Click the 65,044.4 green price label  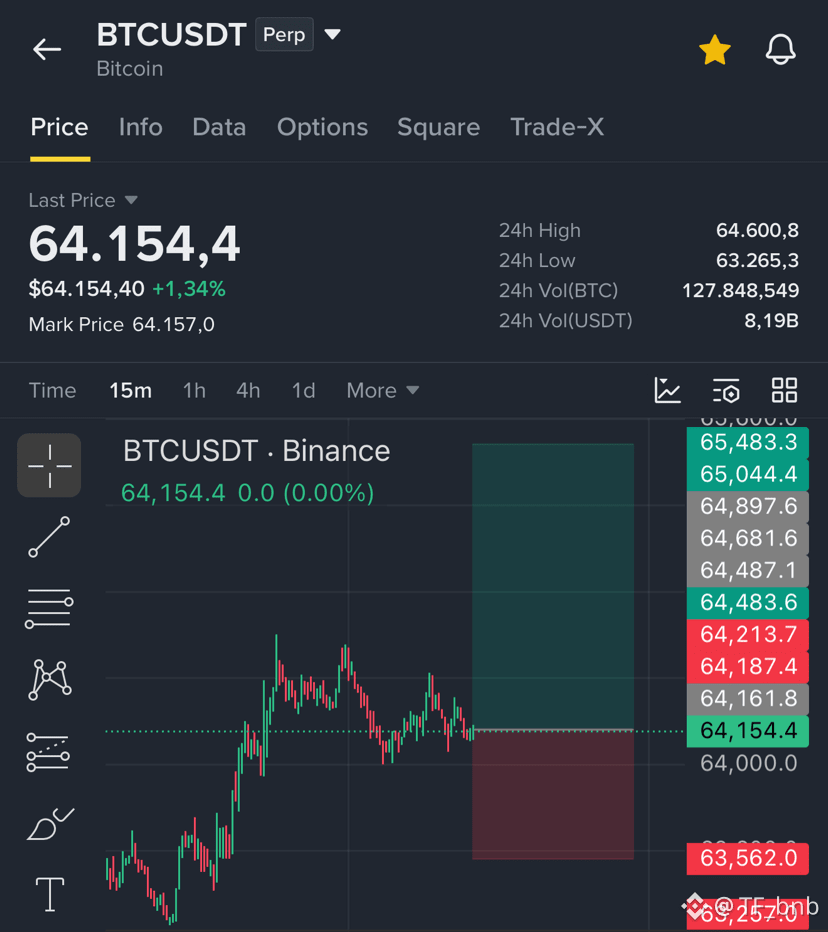pos(748,474)
